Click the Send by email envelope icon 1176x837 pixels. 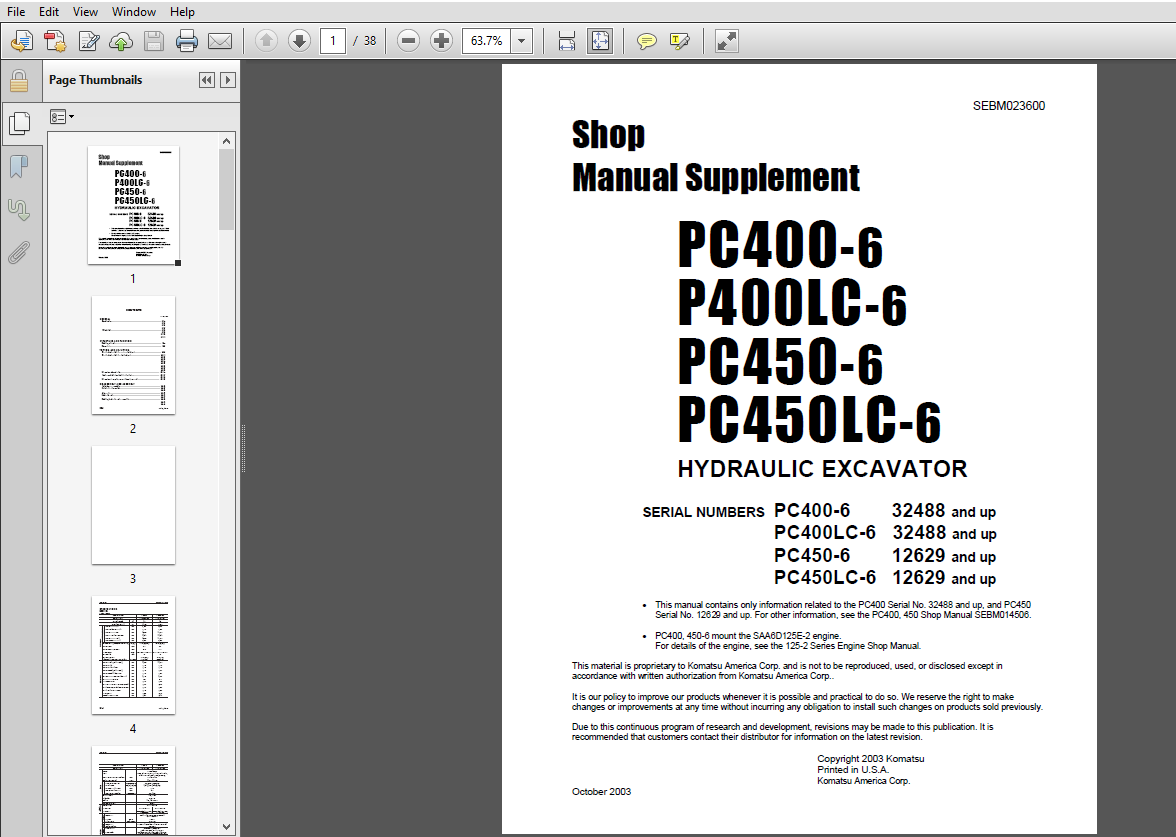(x=220, y=40)
